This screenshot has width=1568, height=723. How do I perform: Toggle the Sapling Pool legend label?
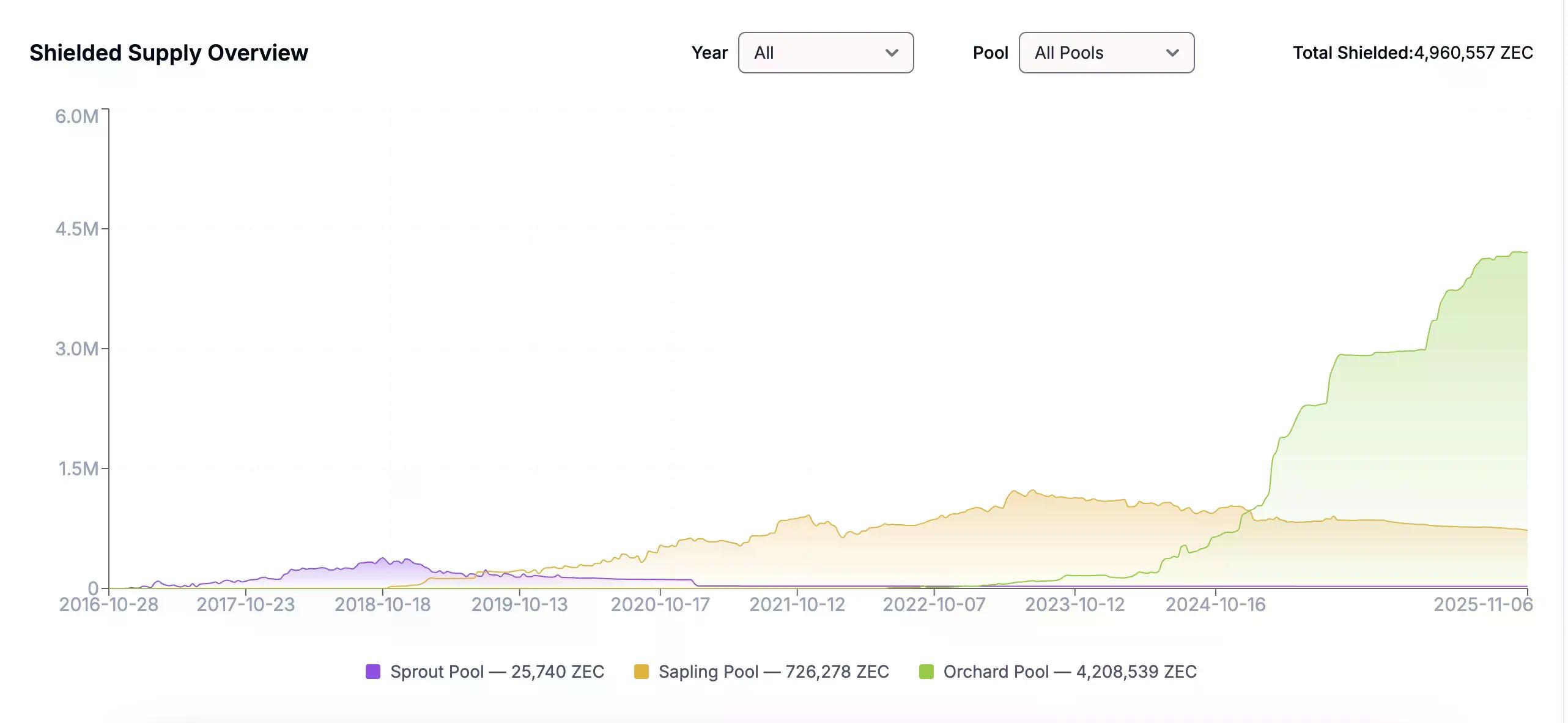click(x=773, y=672)
